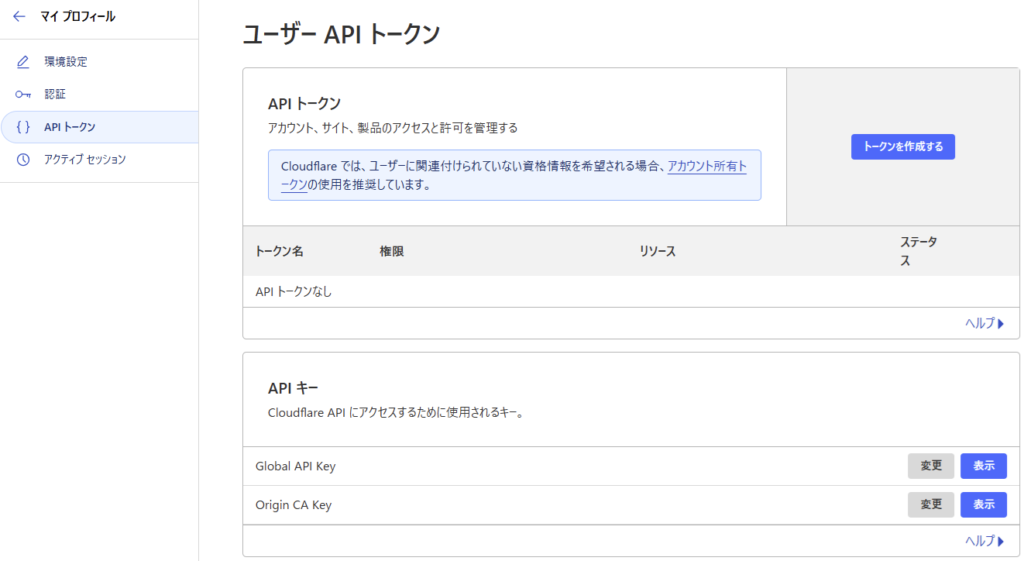The height and width of the screenshot is (561, 1024).
Task: Click the clock icon for アクティブ セッション
Action: click(23, 159)
